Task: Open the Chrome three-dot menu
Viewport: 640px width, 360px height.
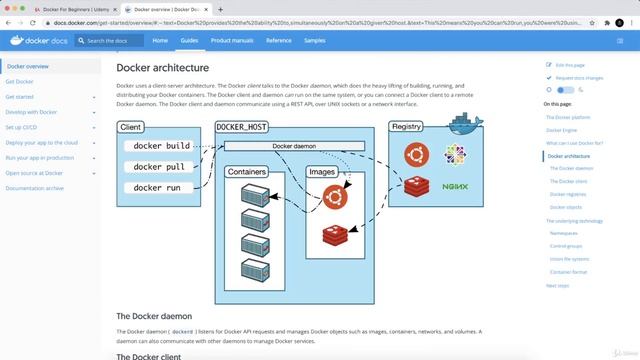Action: click(631, 23)
